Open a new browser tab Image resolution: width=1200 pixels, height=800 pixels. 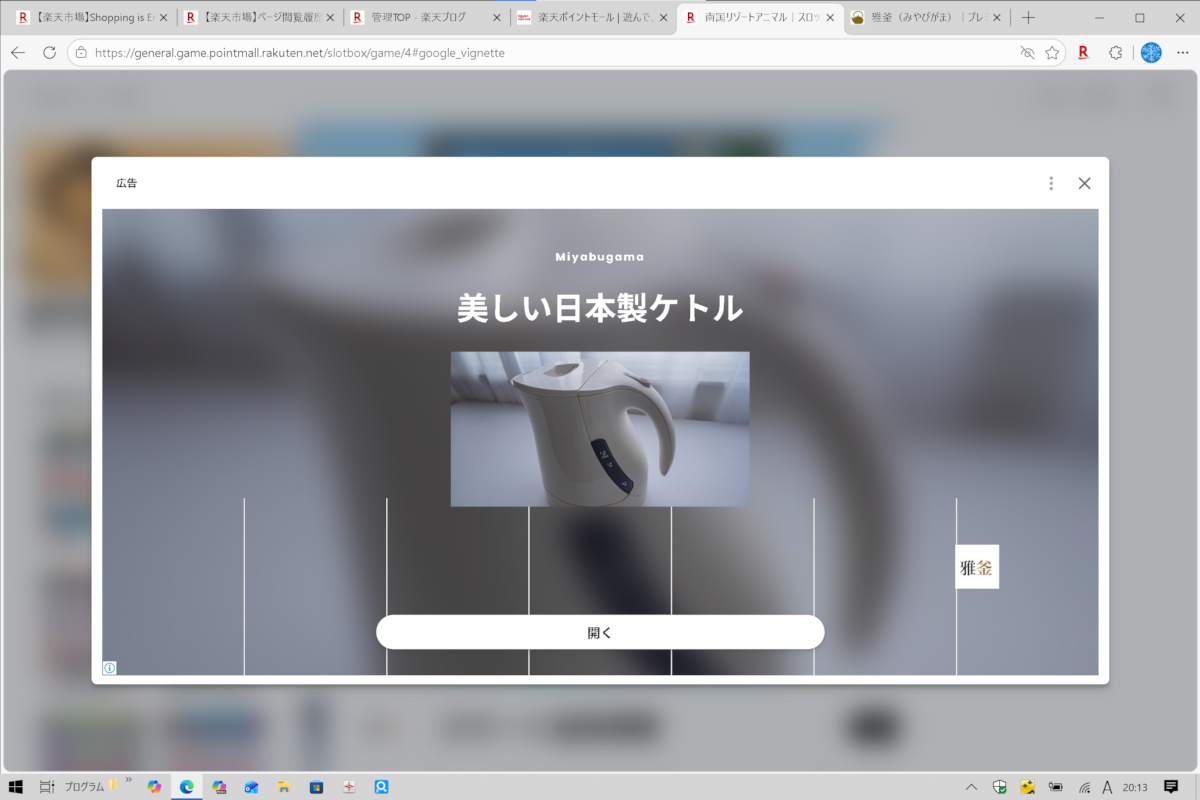(1029, 17)
